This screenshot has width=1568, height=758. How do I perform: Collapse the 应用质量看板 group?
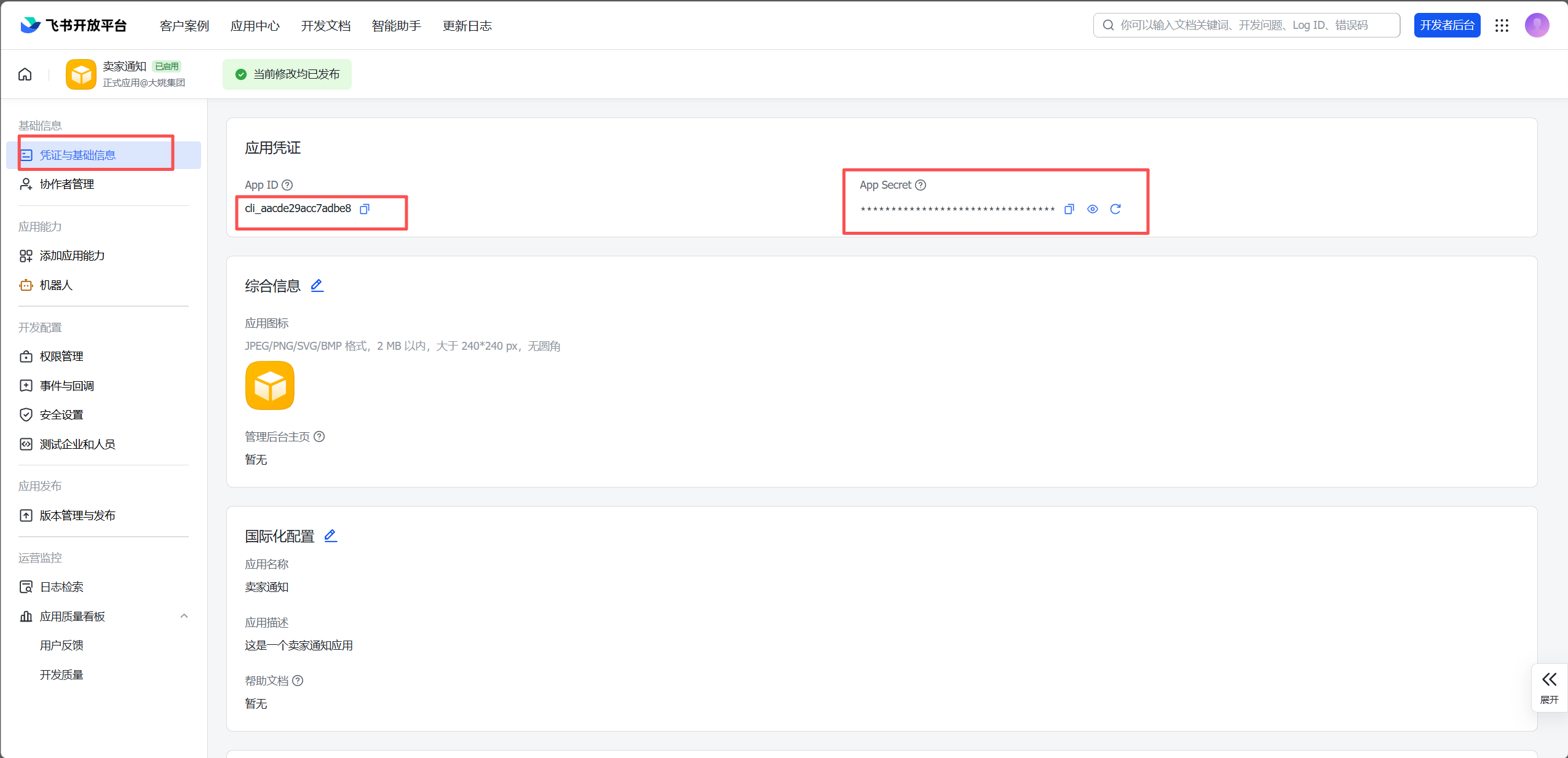184,616
